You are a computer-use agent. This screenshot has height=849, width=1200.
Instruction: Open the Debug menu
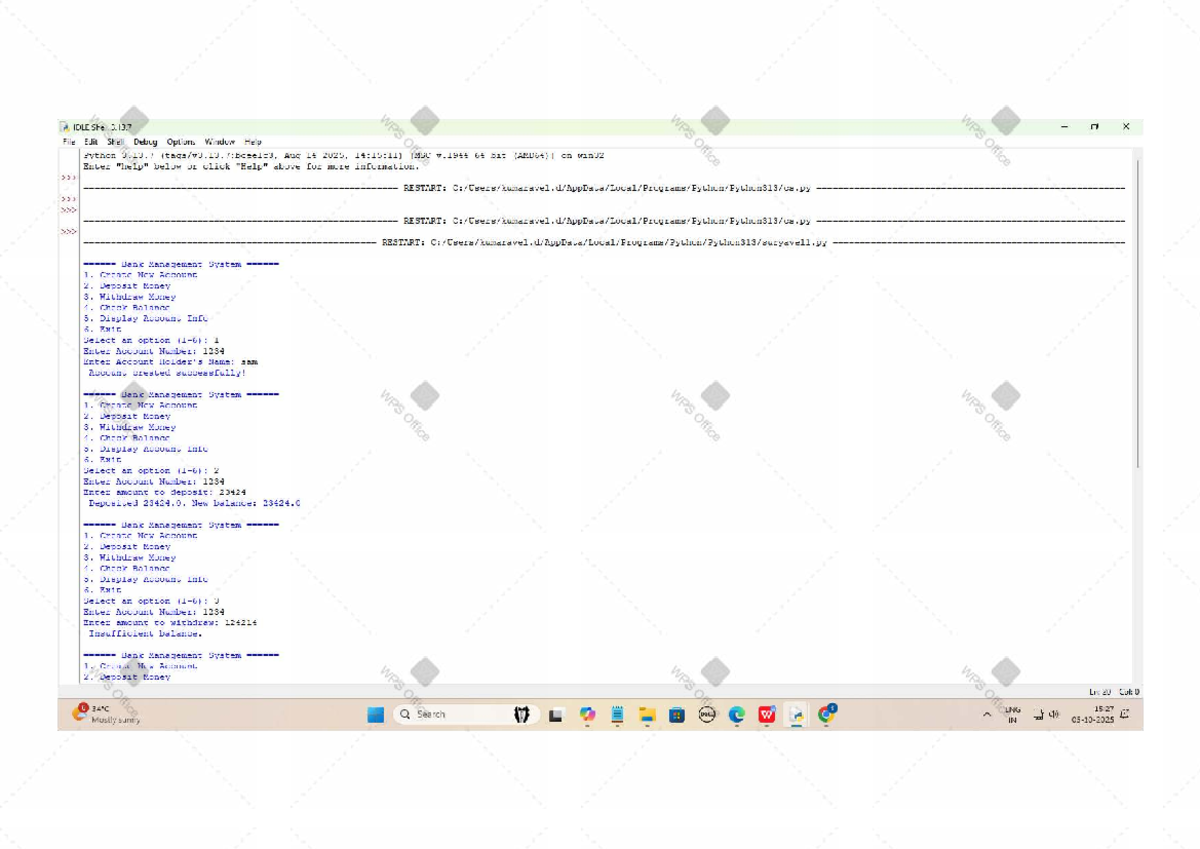click(x=145, y=142)
